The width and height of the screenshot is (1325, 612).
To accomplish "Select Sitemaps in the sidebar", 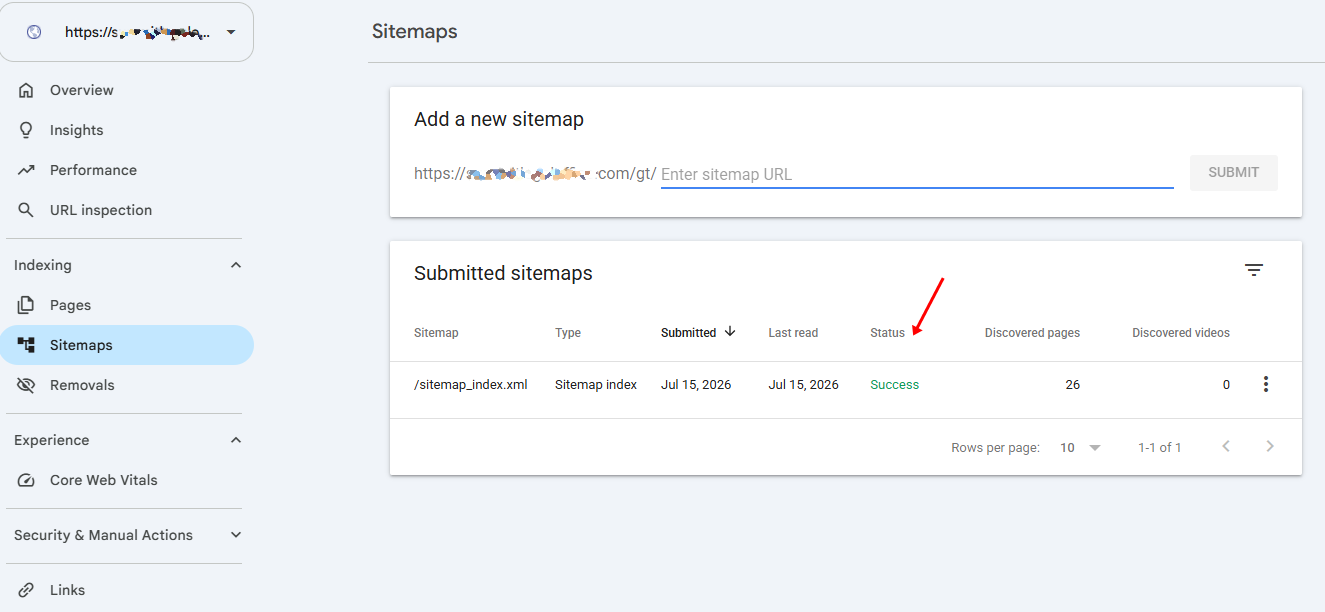I will coord(127,345).
